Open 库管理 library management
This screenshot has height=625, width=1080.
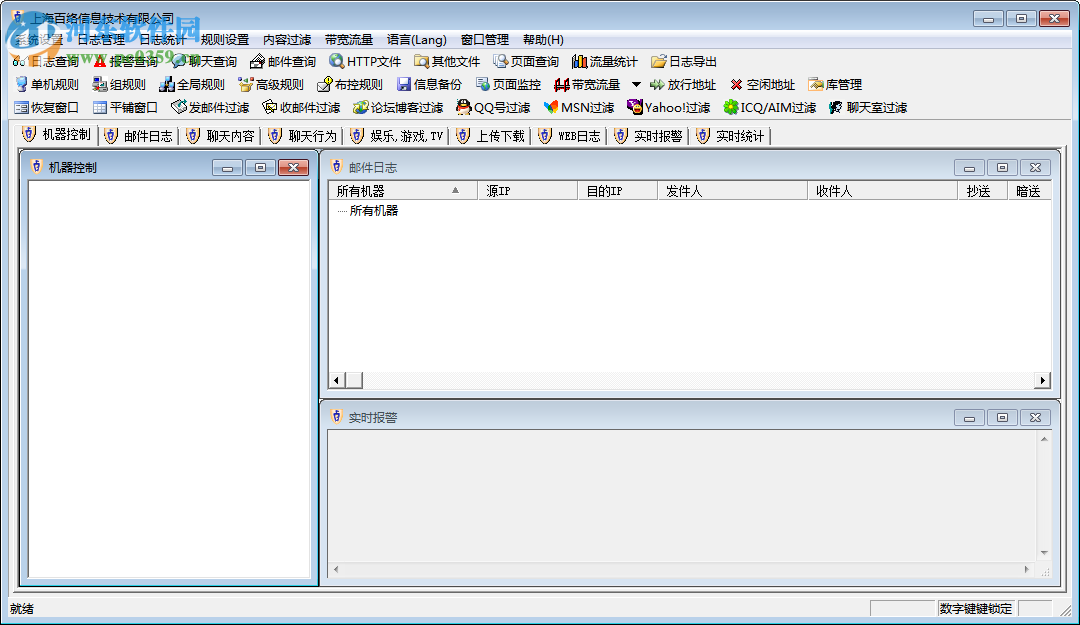coord(835,84)
